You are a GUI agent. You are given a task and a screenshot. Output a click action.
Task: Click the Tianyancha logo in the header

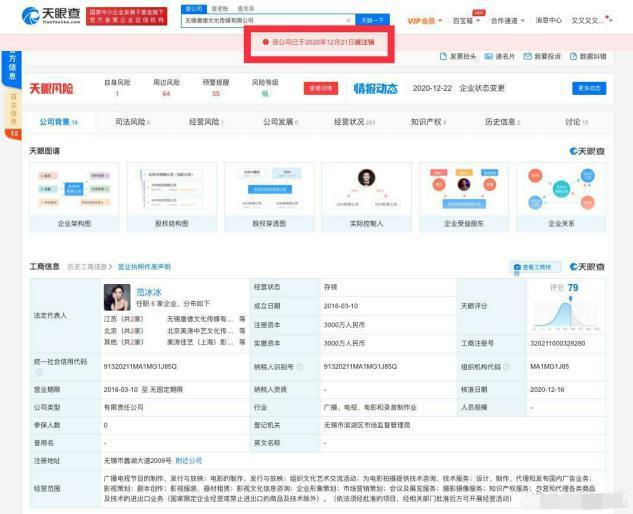(x=51, y=15)
